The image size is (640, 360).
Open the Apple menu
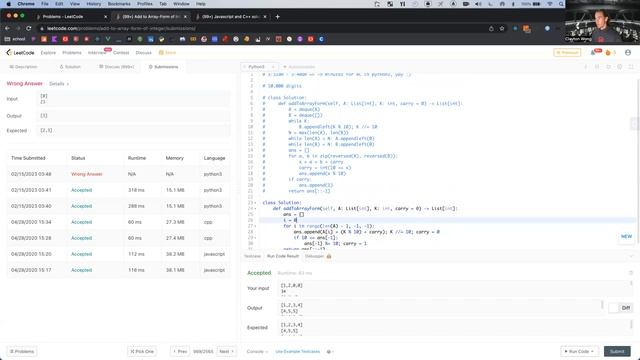pyautogui.click(x=8, y=4)
